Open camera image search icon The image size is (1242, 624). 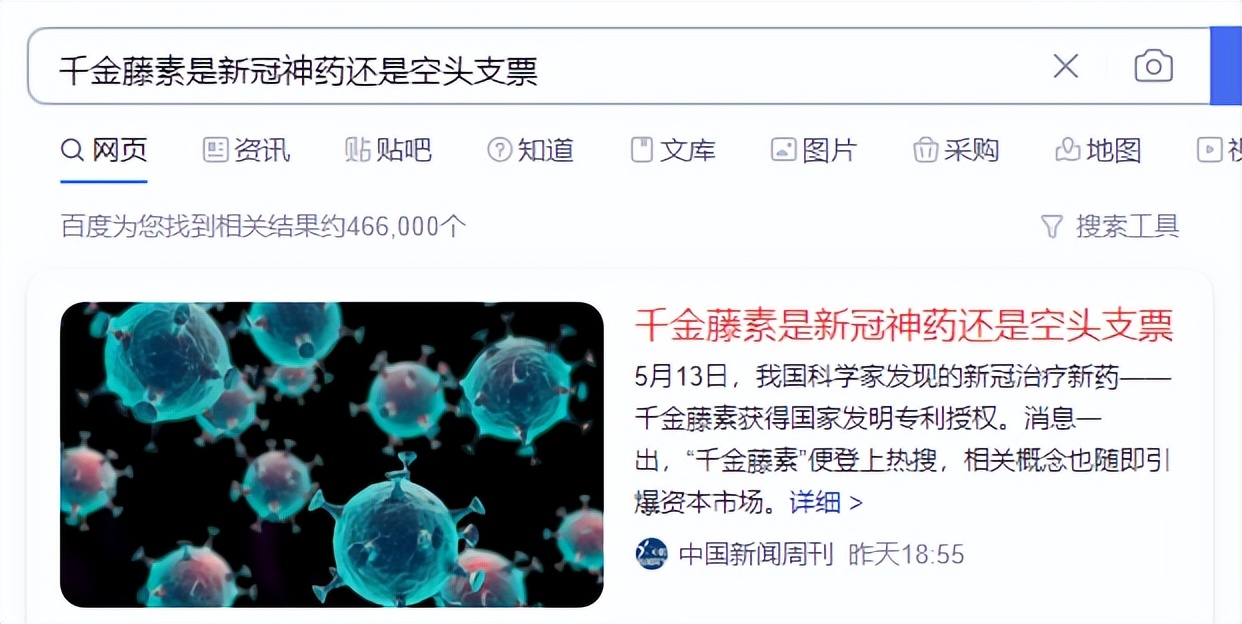[1153, 67]
